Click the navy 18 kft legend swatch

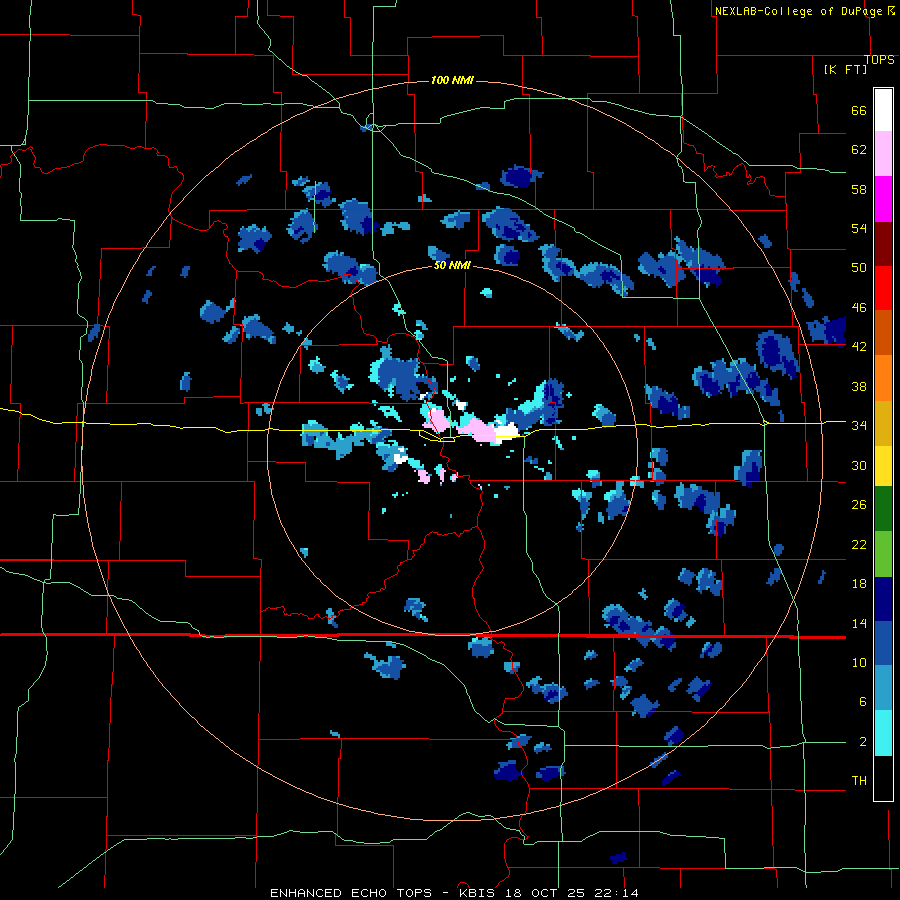pos(883,599)
